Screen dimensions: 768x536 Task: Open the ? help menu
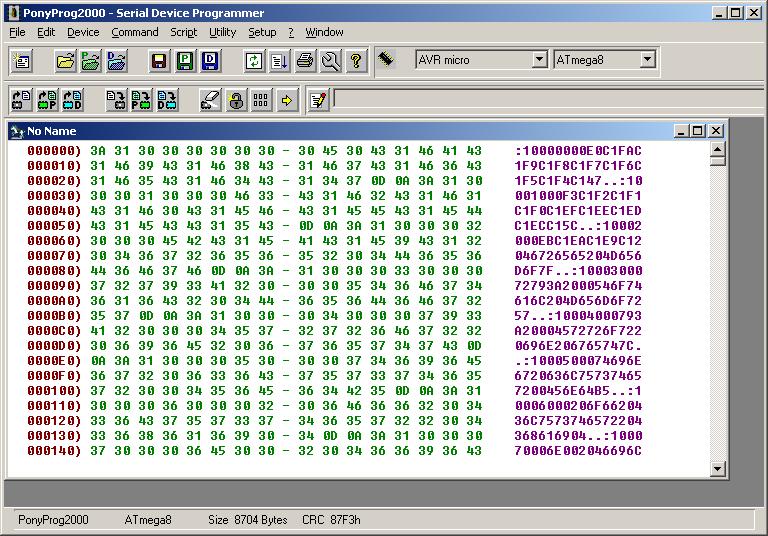(291, 32)
